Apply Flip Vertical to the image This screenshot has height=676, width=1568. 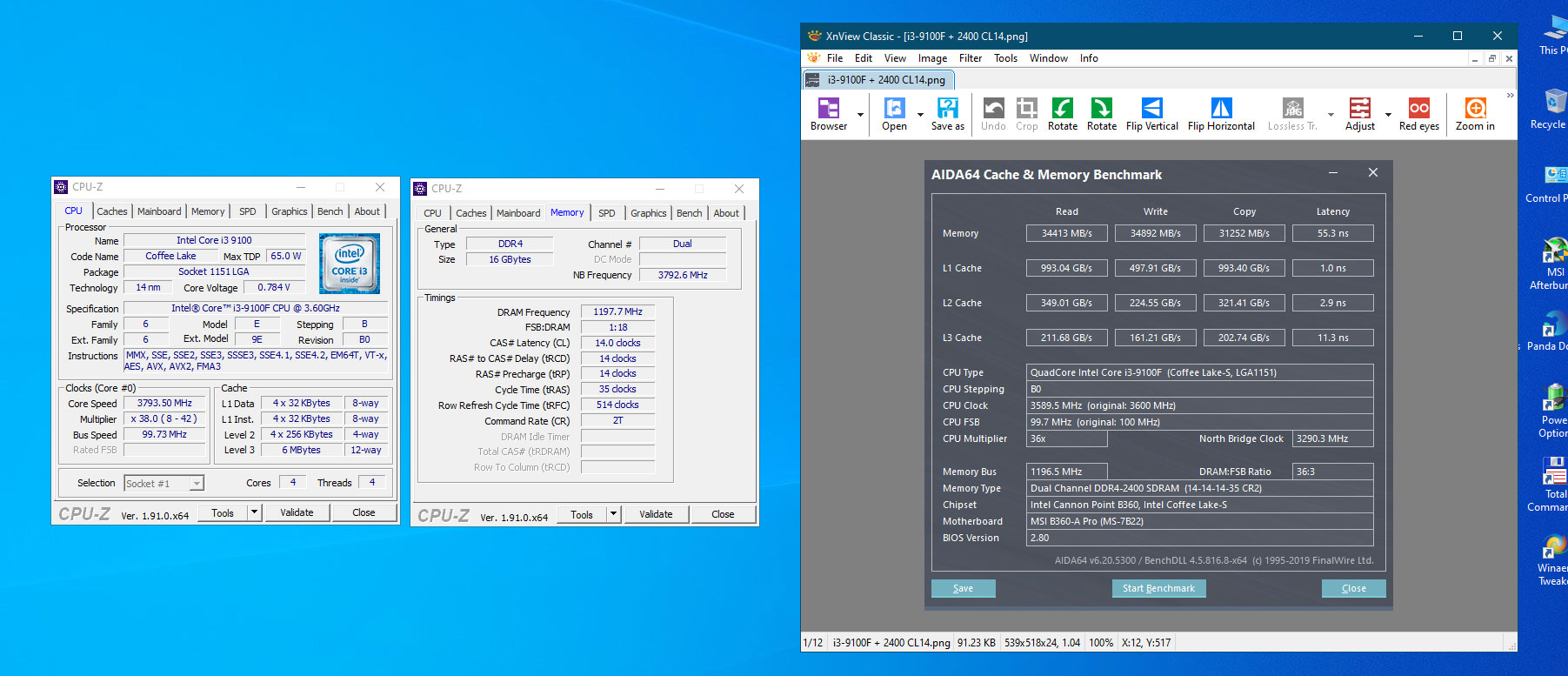coord(1151,114)
